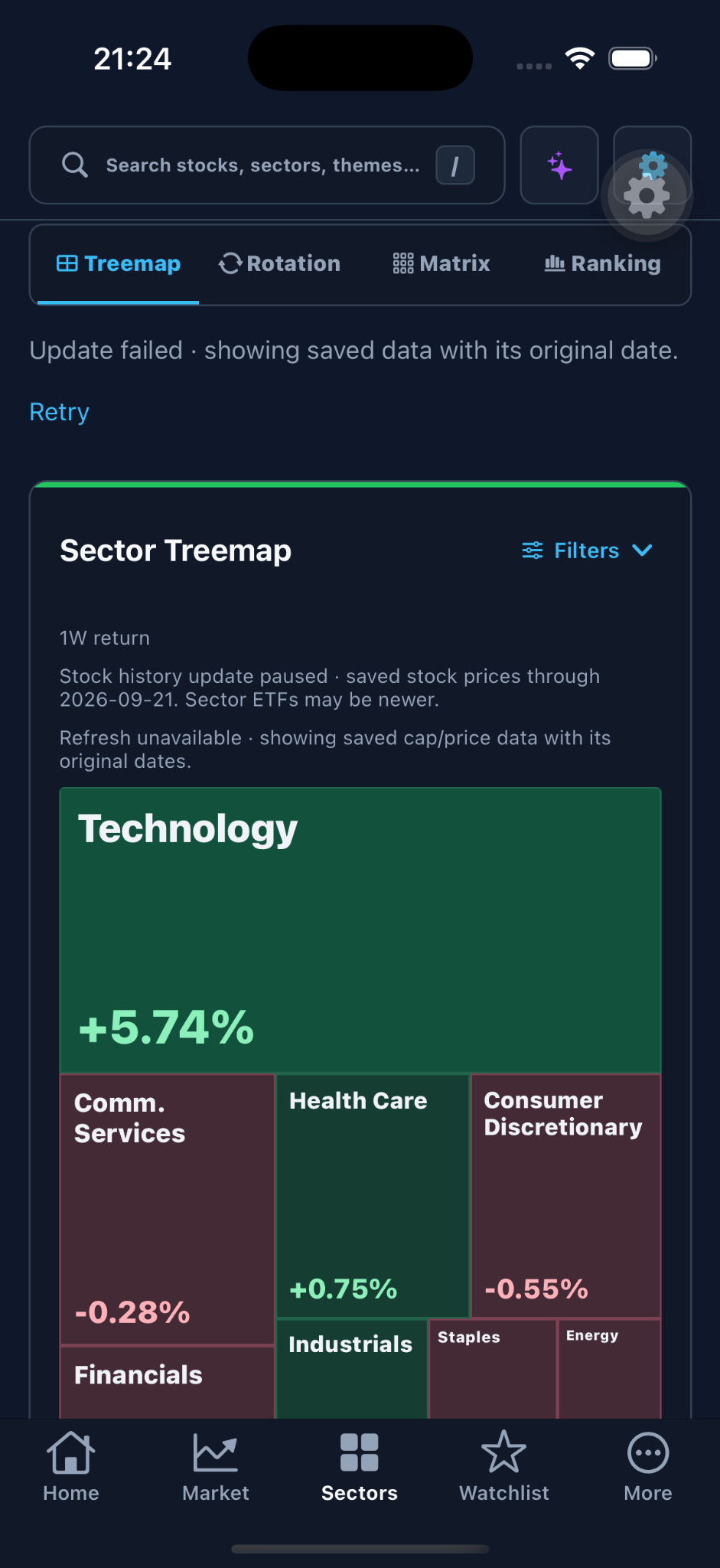Open settings via the gear icon
Image resolution: width=720 pixels, height=1568 pixels.
tap(652, 165)
